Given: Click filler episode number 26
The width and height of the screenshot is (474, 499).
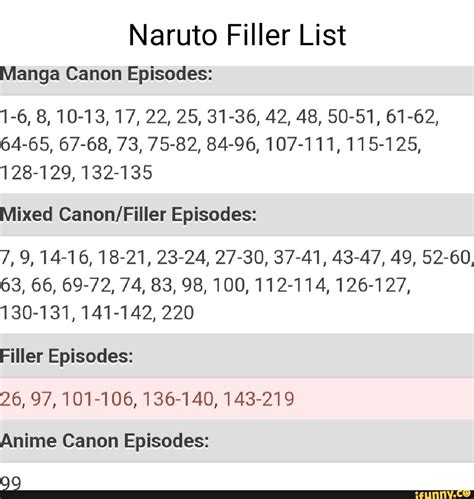Looking at the screenshot, I should (10, 399).
